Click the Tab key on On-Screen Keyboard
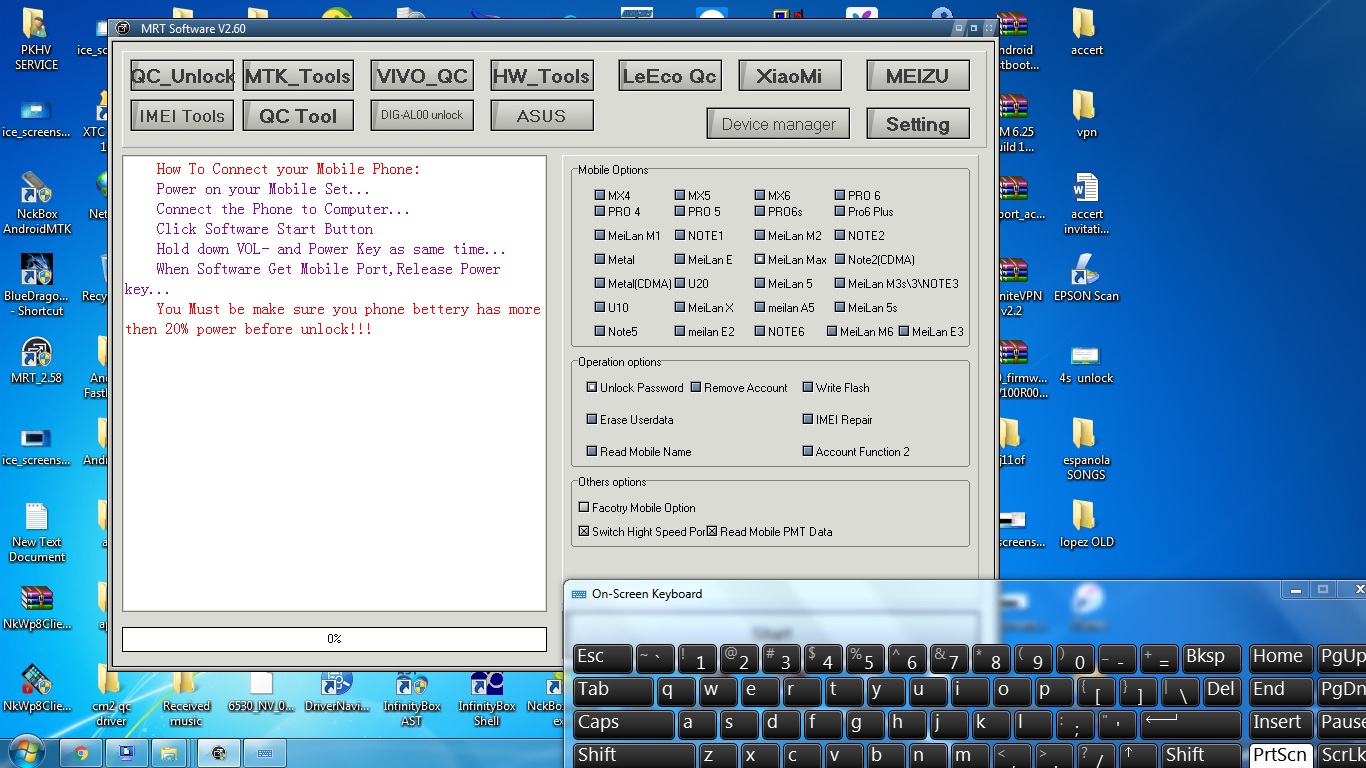Screen dimensions: 1366x768 tap(613, 690)
